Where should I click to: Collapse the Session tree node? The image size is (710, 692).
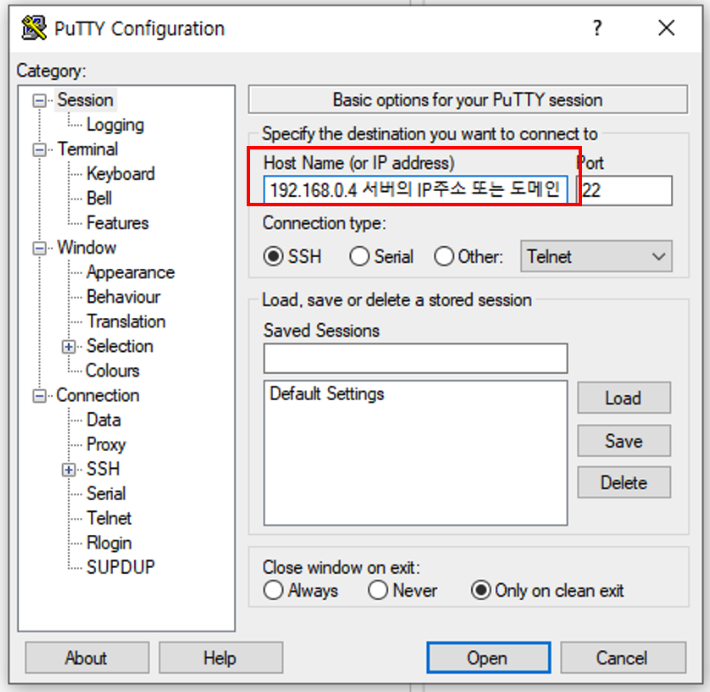pos(39,101)
